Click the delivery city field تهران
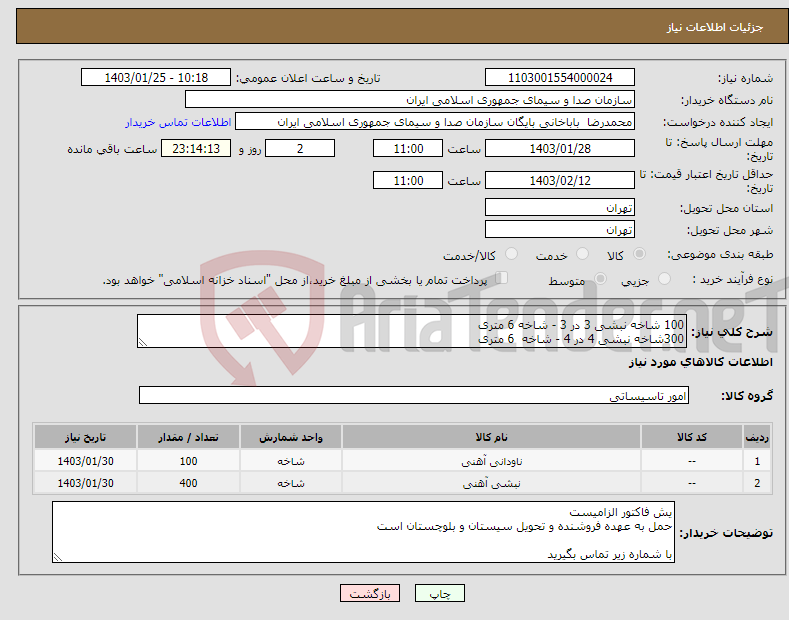This screenshot has width=789, height=620. coord(560,229)
